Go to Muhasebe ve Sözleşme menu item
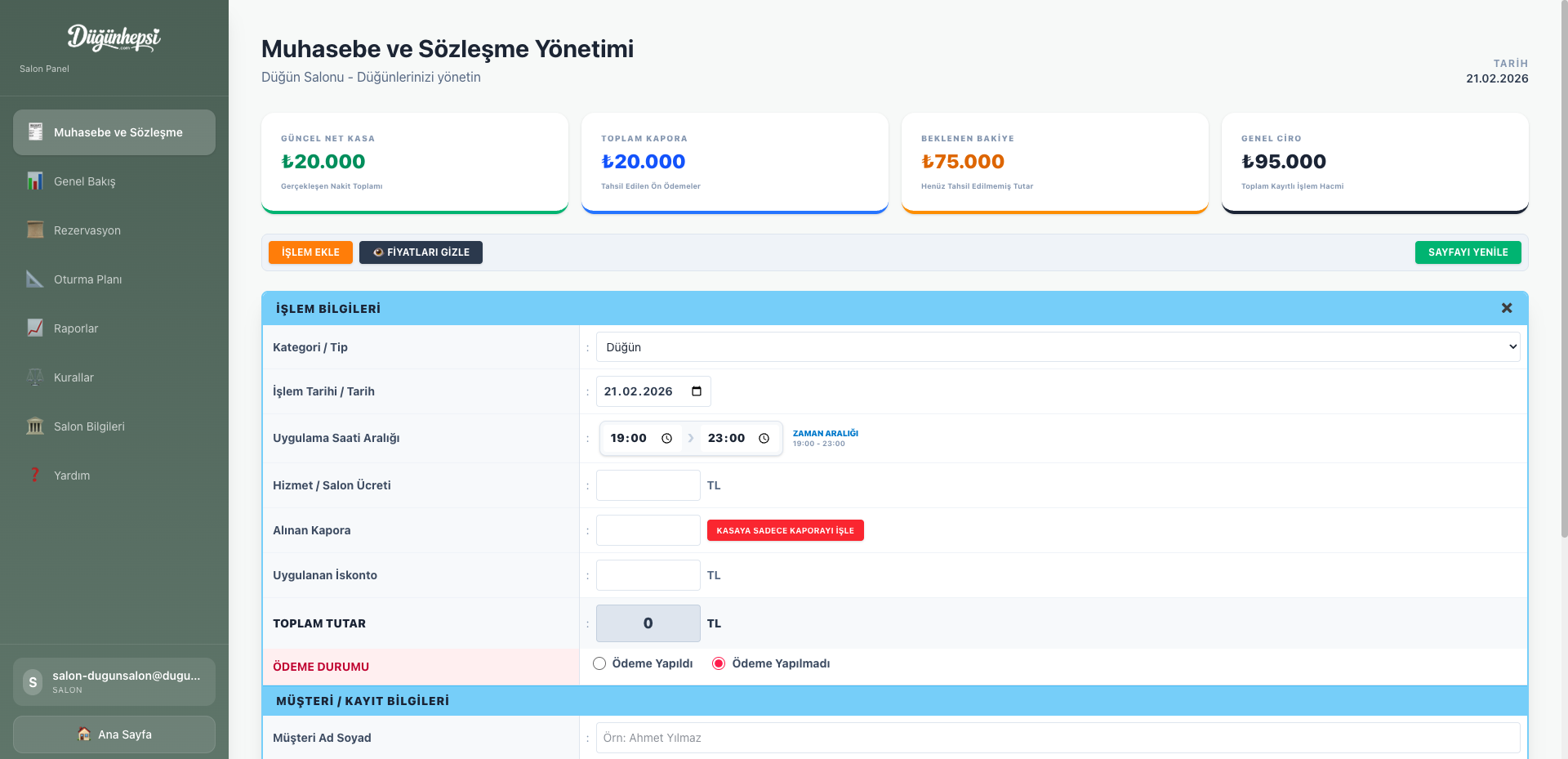 tap(114, 132)
